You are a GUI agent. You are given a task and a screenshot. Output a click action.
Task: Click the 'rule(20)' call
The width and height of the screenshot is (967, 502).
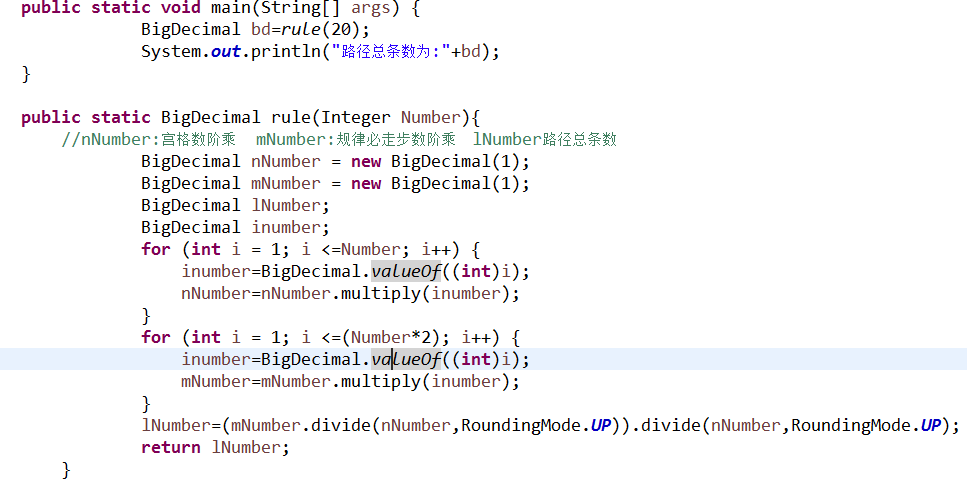pos(319,30)
